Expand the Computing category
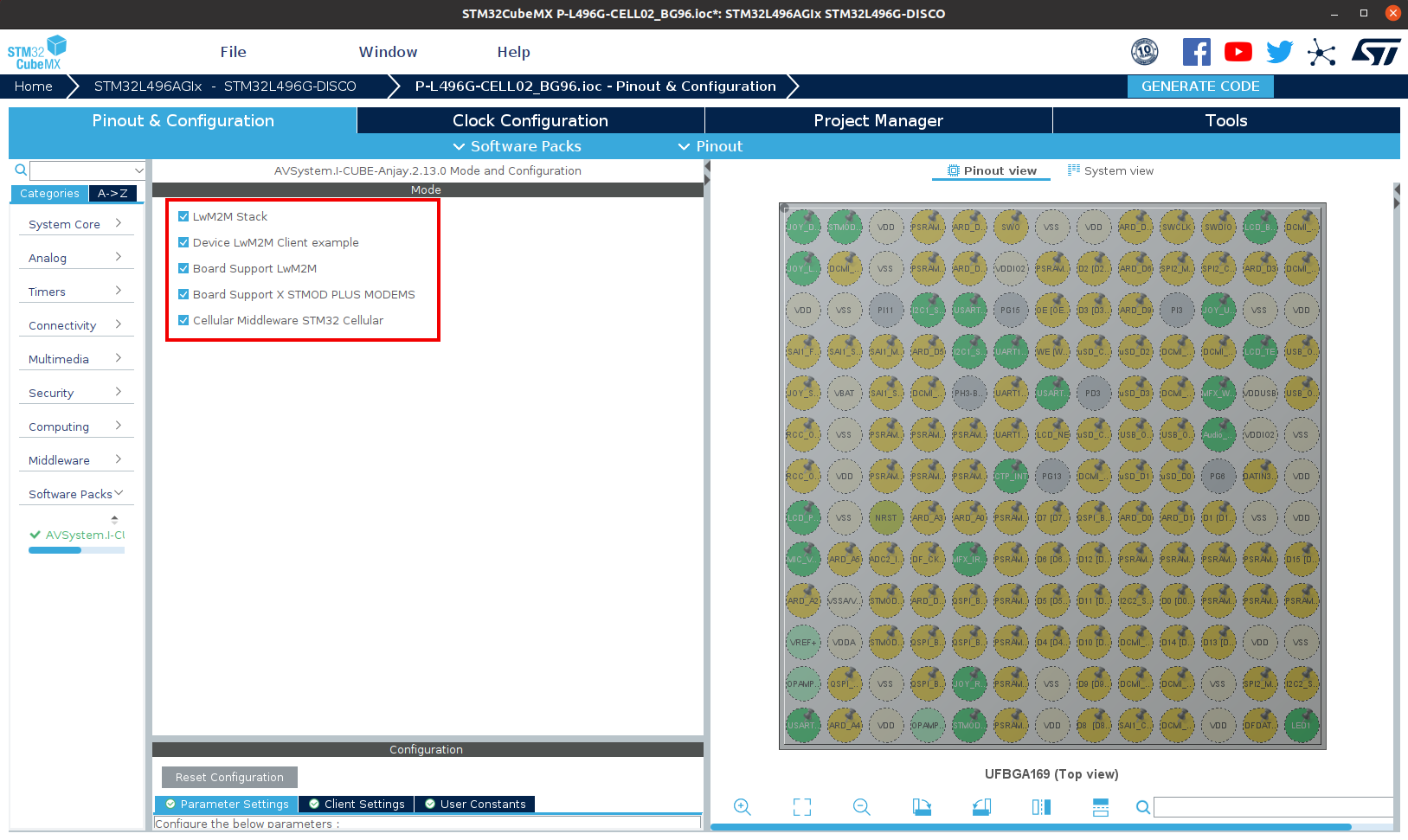Screen dimensions: 1408x840 point(76,426)
